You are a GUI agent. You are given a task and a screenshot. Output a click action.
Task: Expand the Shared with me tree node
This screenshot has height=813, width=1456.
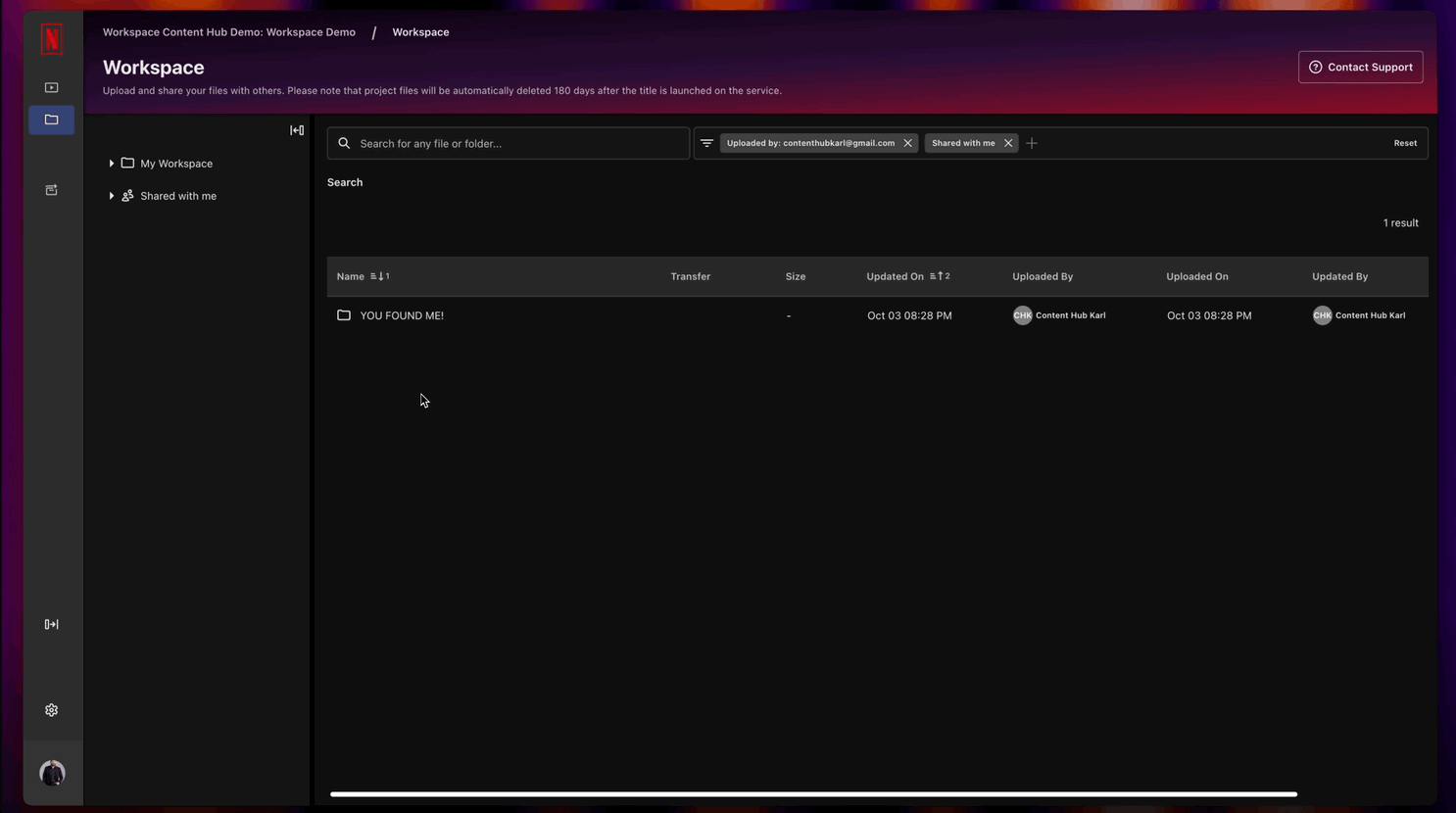coord(112,196)
